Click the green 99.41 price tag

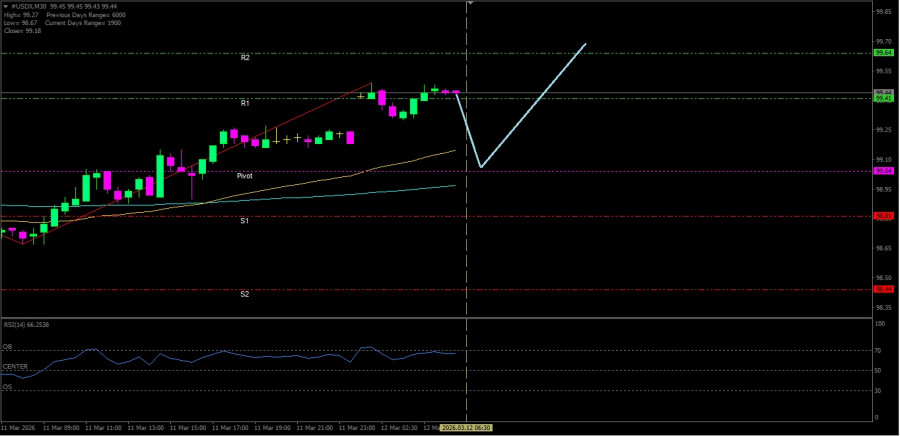coord(883,98)
